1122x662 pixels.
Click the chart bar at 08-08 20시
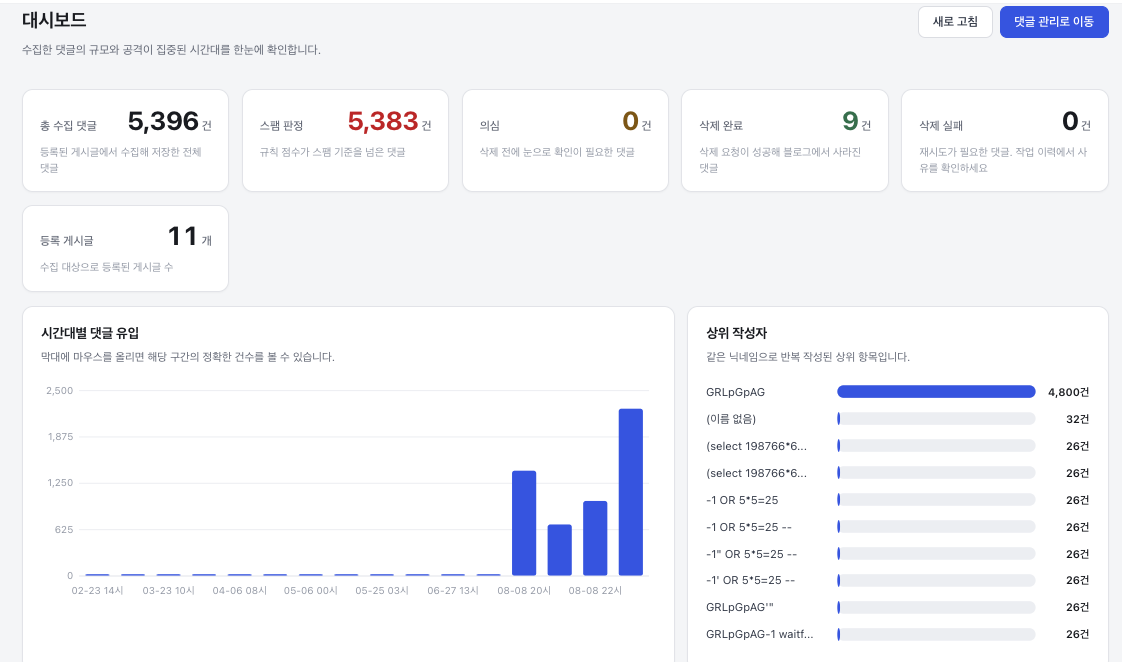tap(524, 523)
